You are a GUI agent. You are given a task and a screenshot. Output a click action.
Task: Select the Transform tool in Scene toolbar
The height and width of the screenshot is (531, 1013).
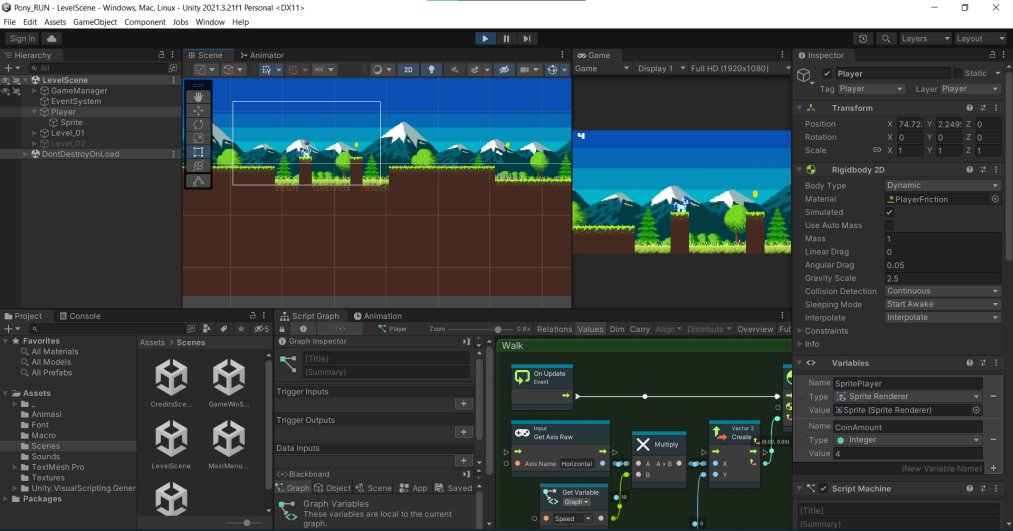click(198, 166)
